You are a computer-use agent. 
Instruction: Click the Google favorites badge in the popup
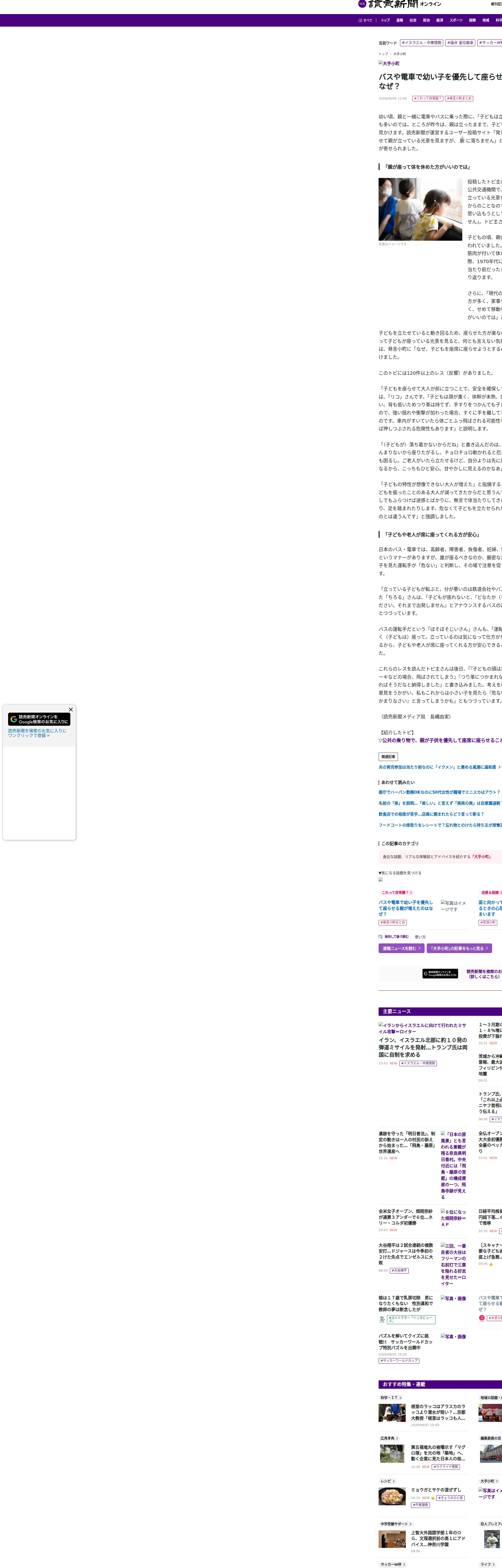coord(39,719)
